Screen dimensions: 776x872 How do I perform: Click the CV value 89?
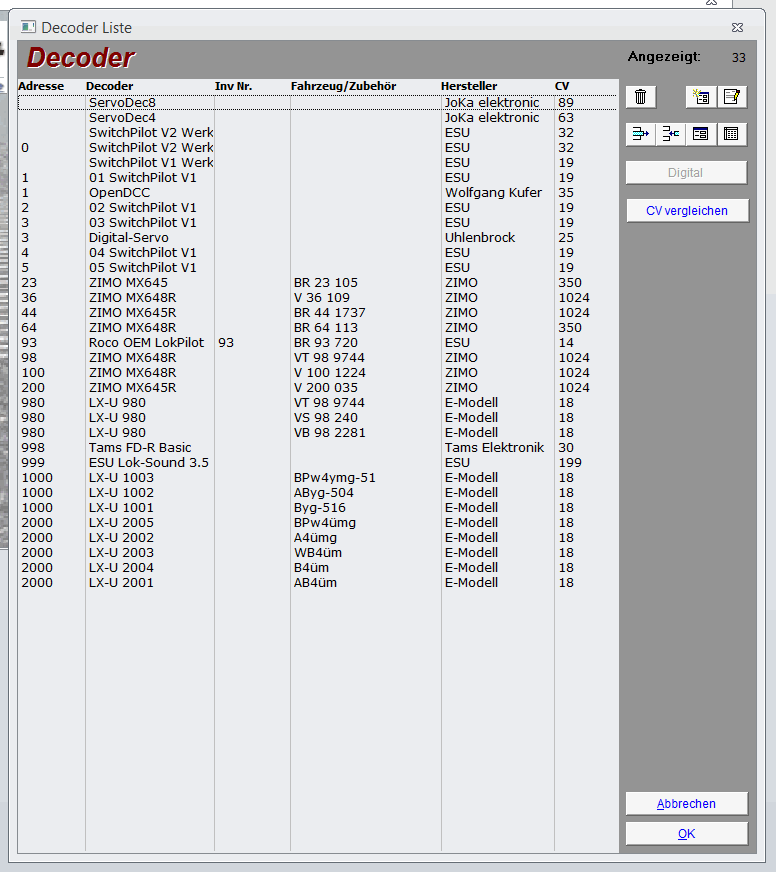pos(566,103)
